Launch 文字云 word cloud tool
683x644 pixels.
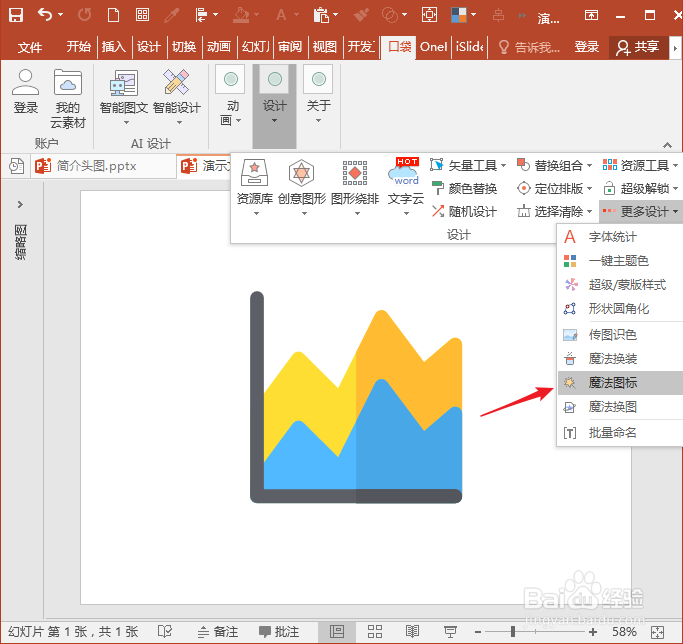(x=406, y=187)
